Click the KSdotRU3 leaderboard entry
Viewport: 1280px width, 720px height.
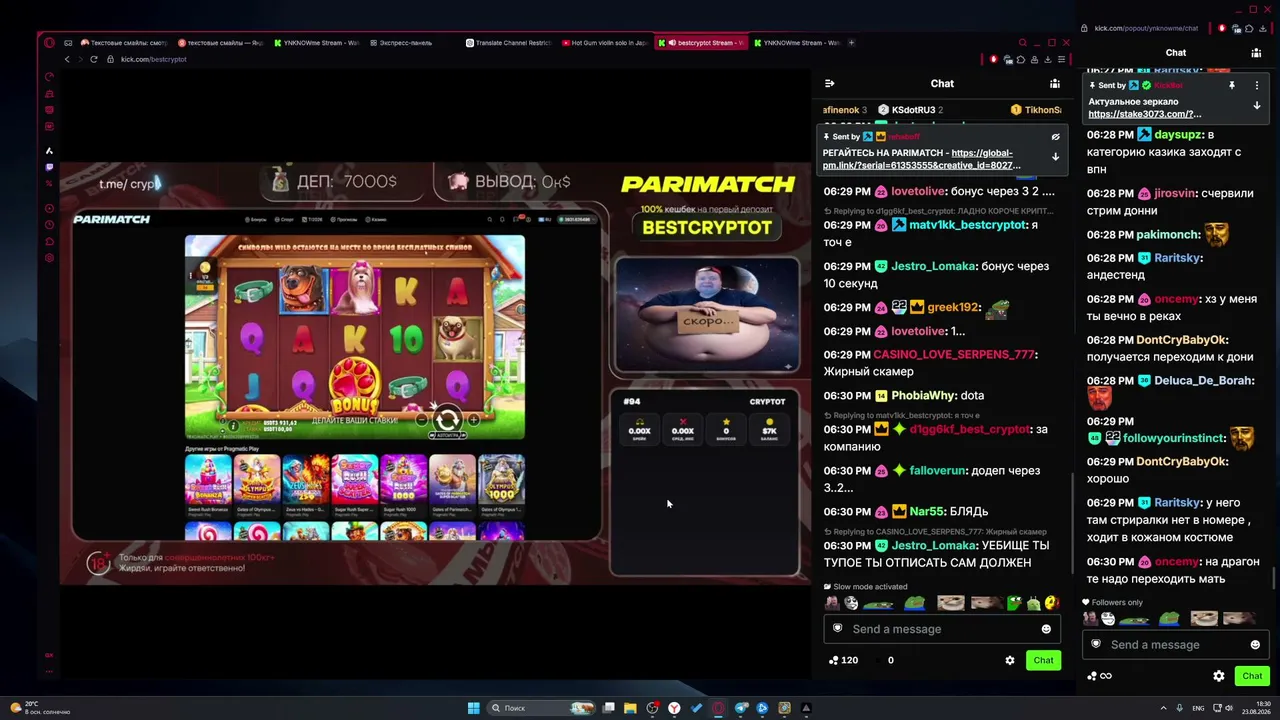910,110
